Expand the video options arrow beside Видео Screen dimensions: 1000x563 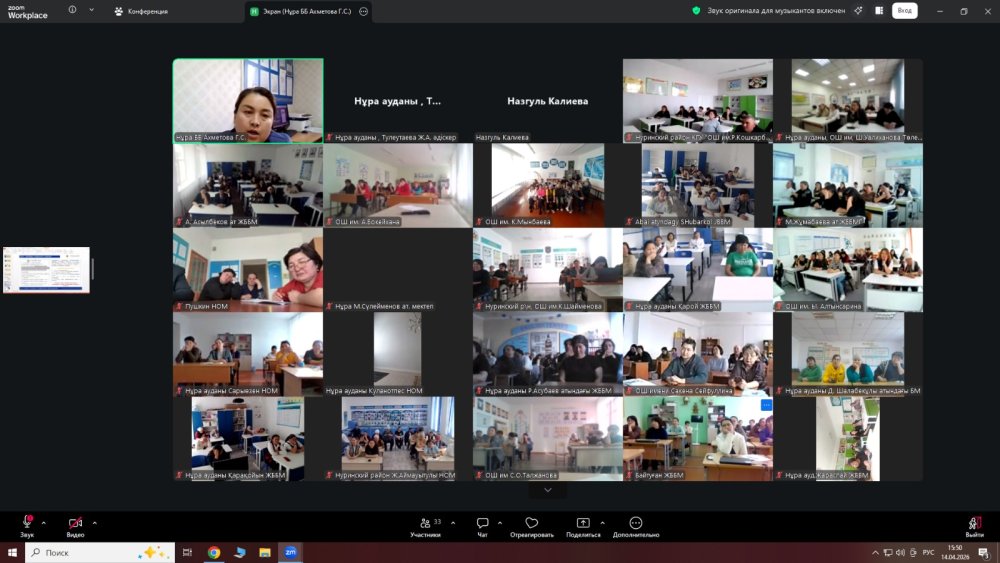point(94,523)
